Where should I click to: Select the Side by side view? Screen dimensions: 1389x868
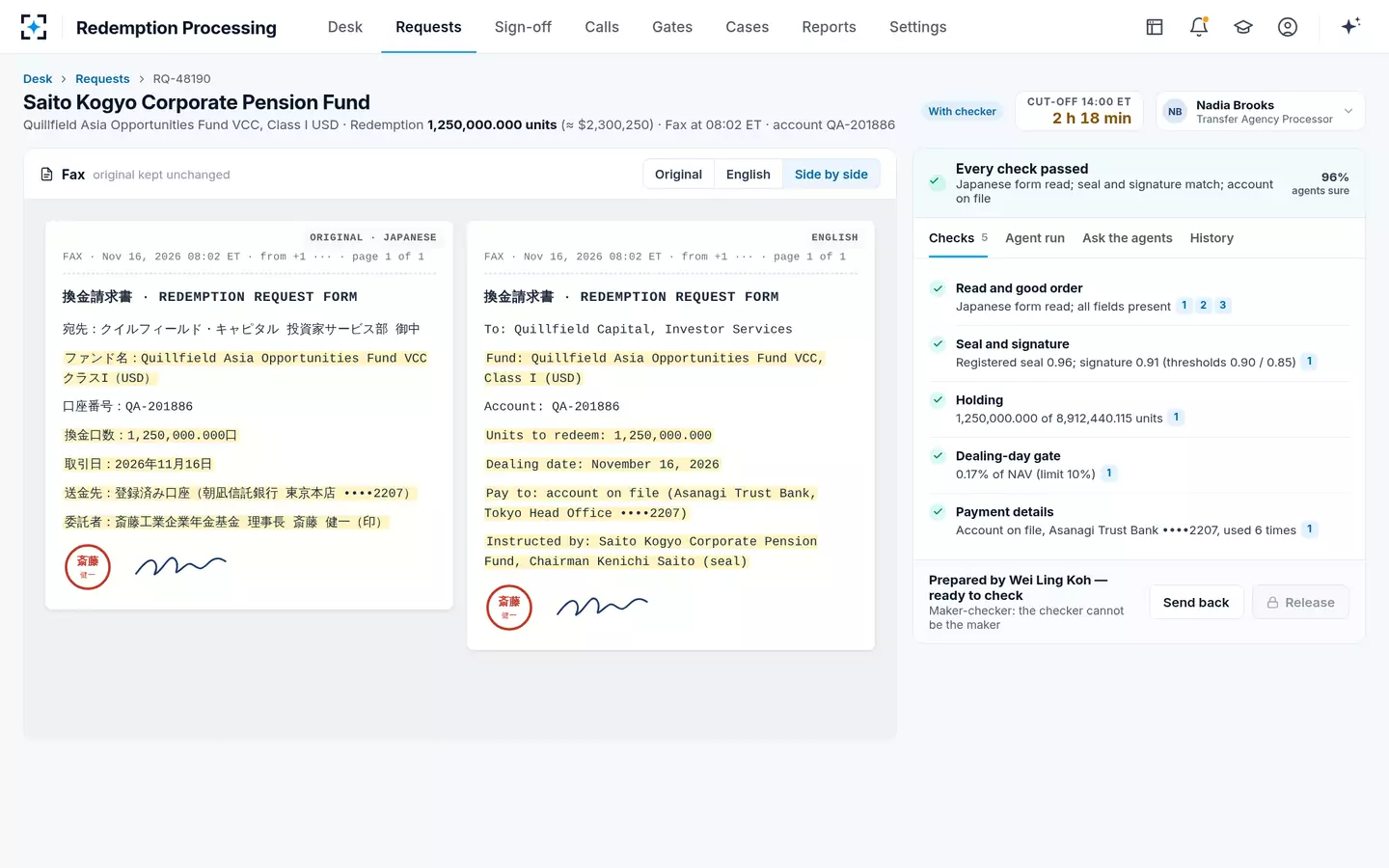pos(831,175)
